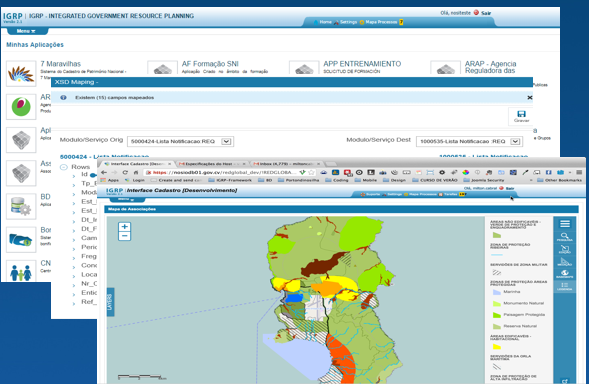
Task: Switch to the Especificações Gmail tab
Action: 212,164
